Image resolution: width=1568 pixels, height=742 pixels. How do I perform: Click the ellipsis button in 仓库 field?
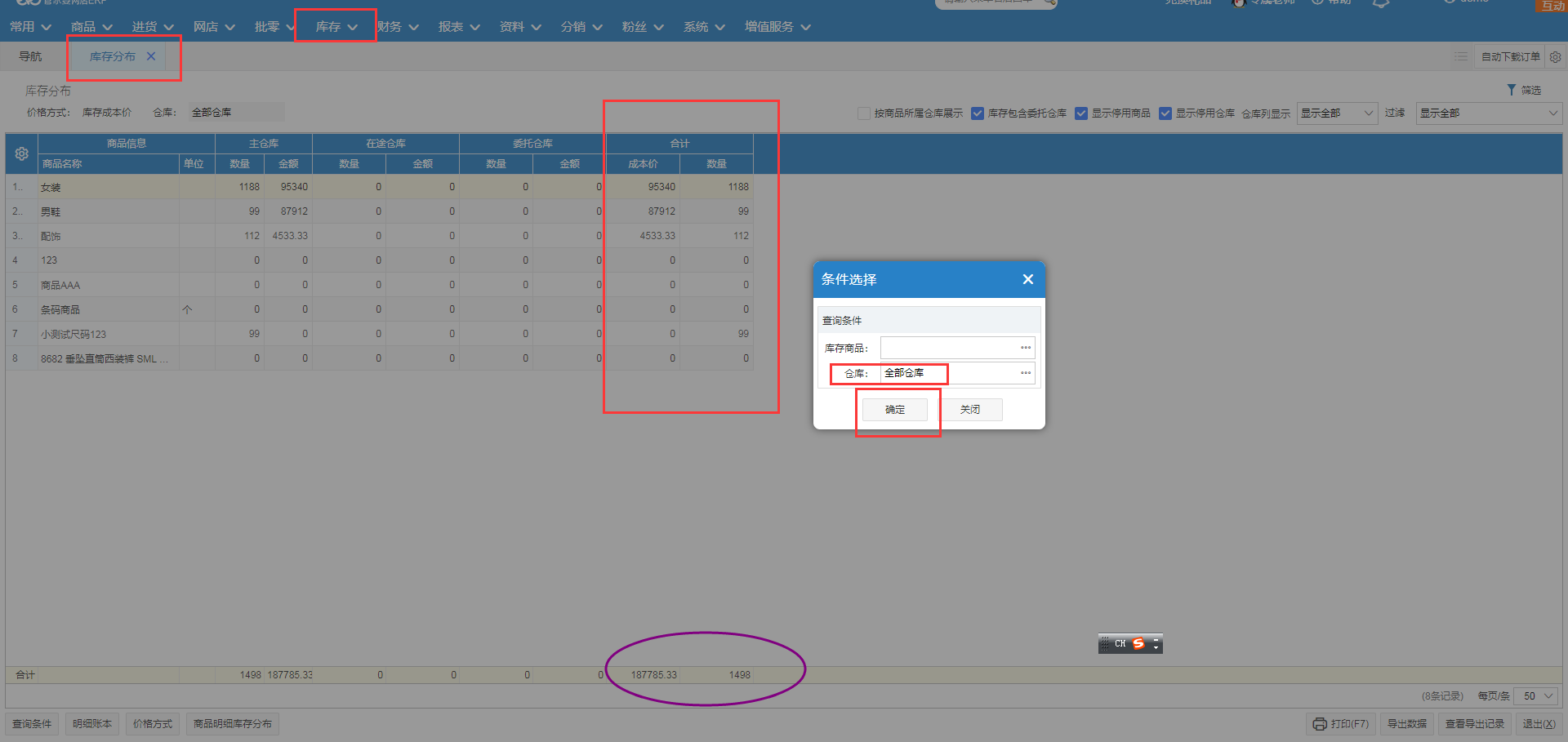pos(1025,373)
